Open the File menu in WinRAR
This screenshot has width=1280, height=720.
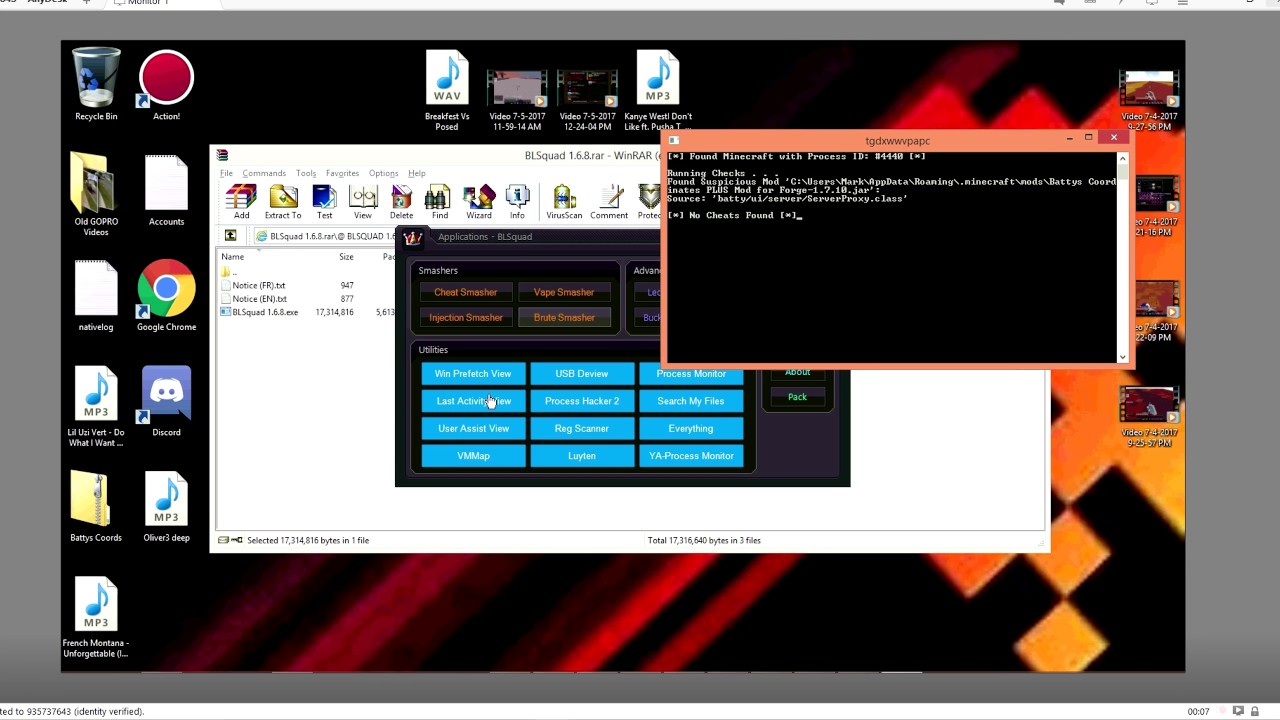(227, 173)
